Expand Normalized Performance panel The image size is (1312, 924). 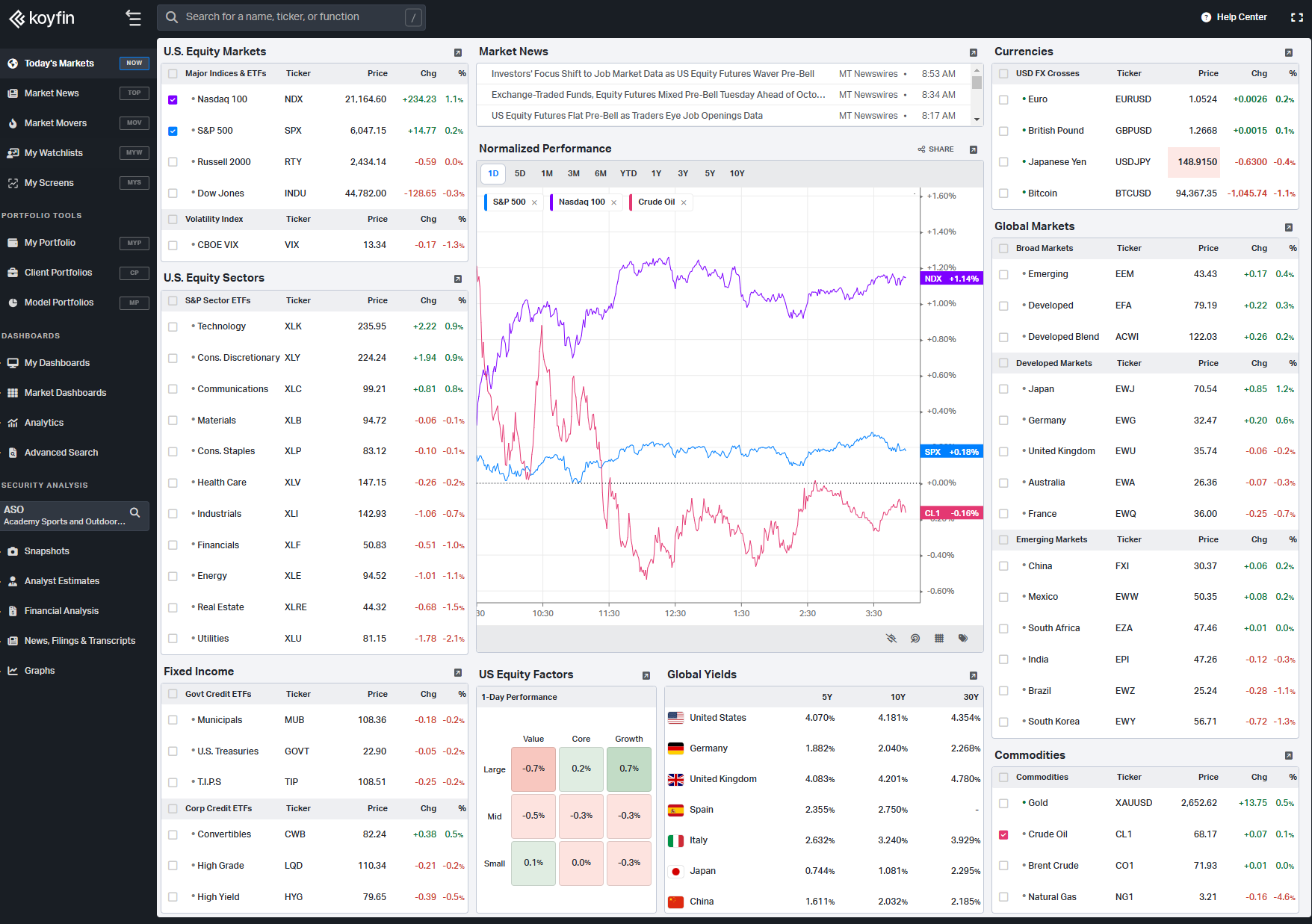[974, 149]
